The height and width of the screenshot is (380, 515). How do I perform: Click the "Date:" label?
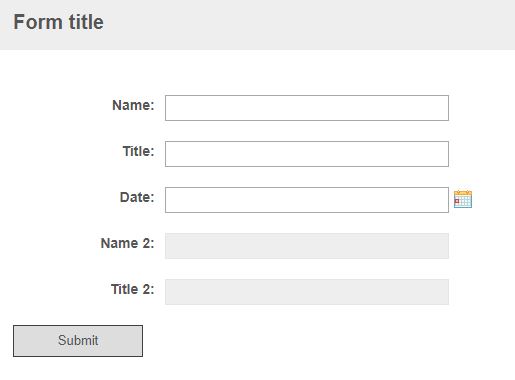(x=137, y=197)
